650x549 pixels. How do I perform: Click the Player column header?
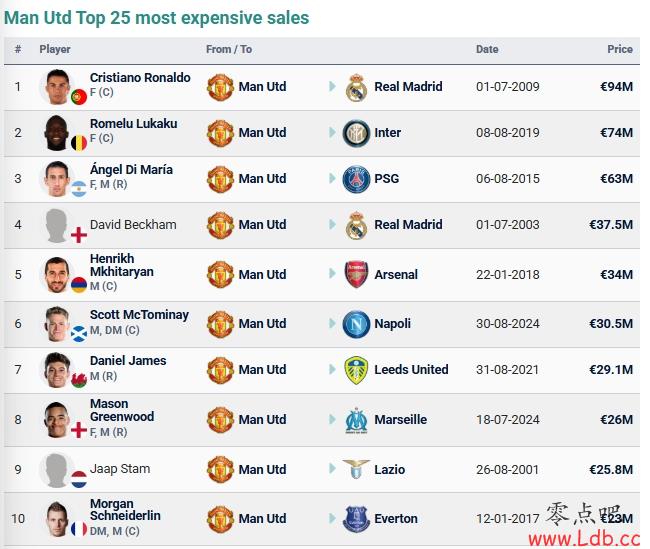(x=55, y=49)
